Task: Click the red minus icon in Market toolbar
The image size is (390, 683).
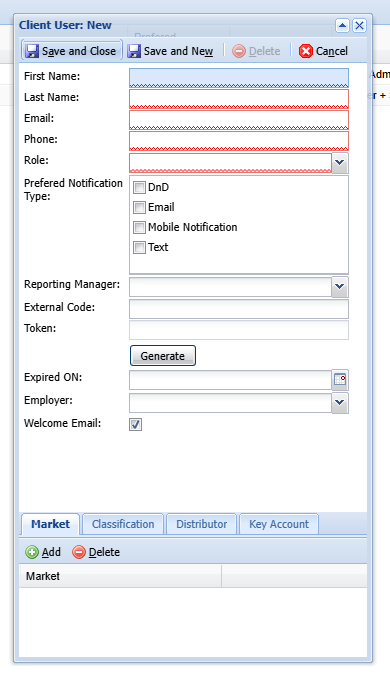Action: click(79, 552)
